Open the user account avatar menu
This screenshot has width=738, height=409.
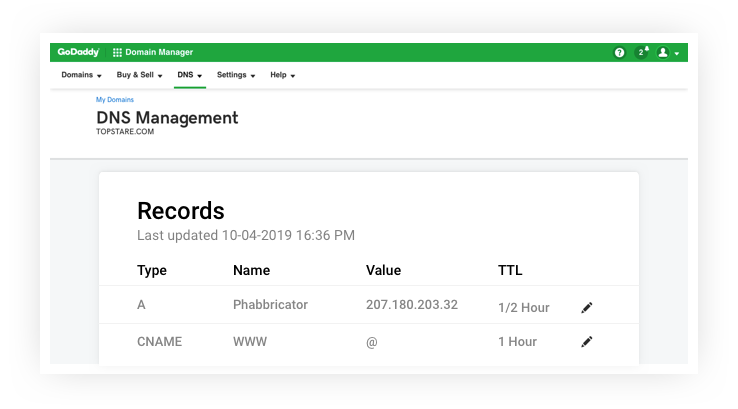(663, 52)
